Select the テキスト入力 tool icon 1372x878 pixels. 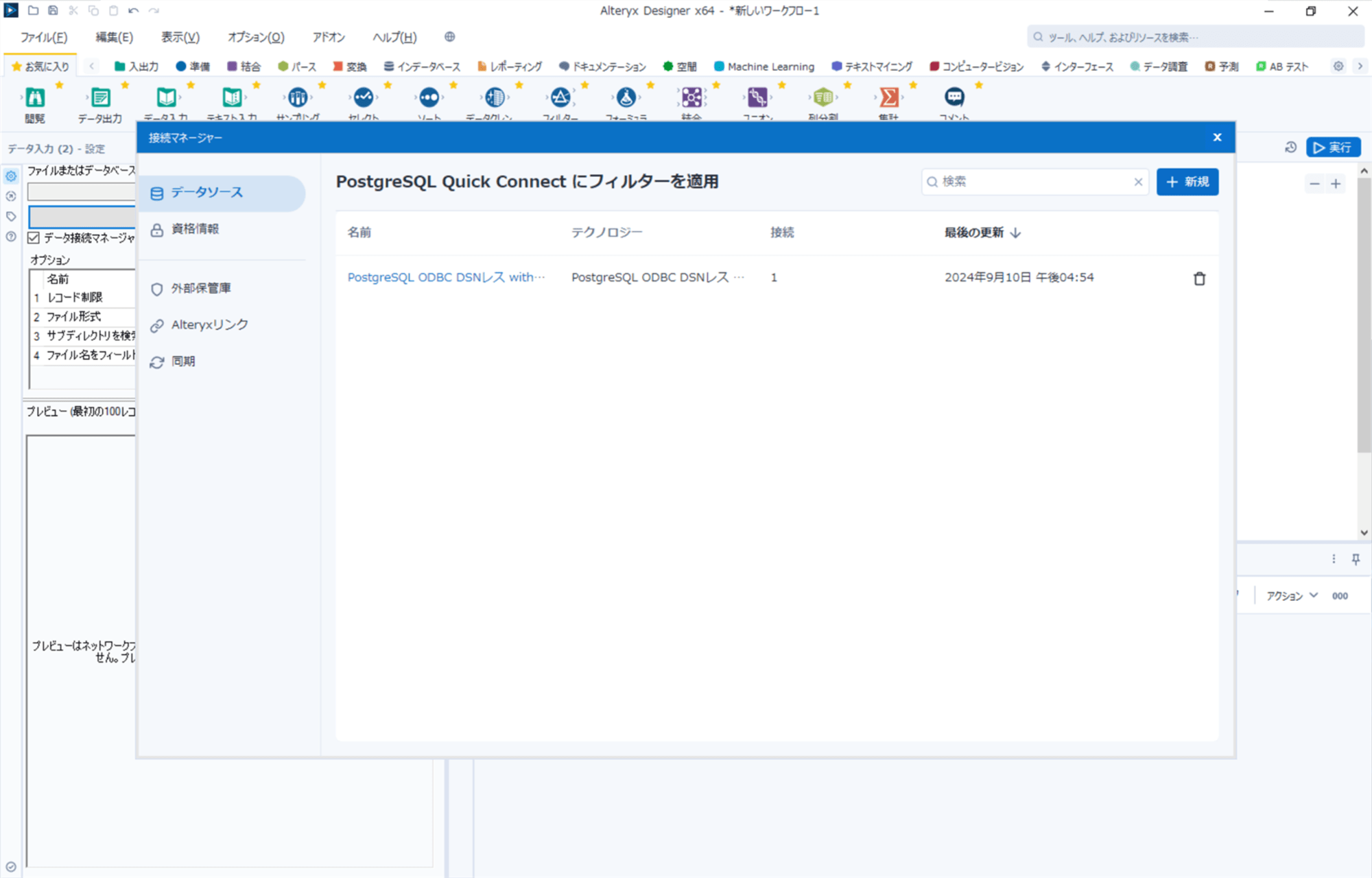coord(232,97)
